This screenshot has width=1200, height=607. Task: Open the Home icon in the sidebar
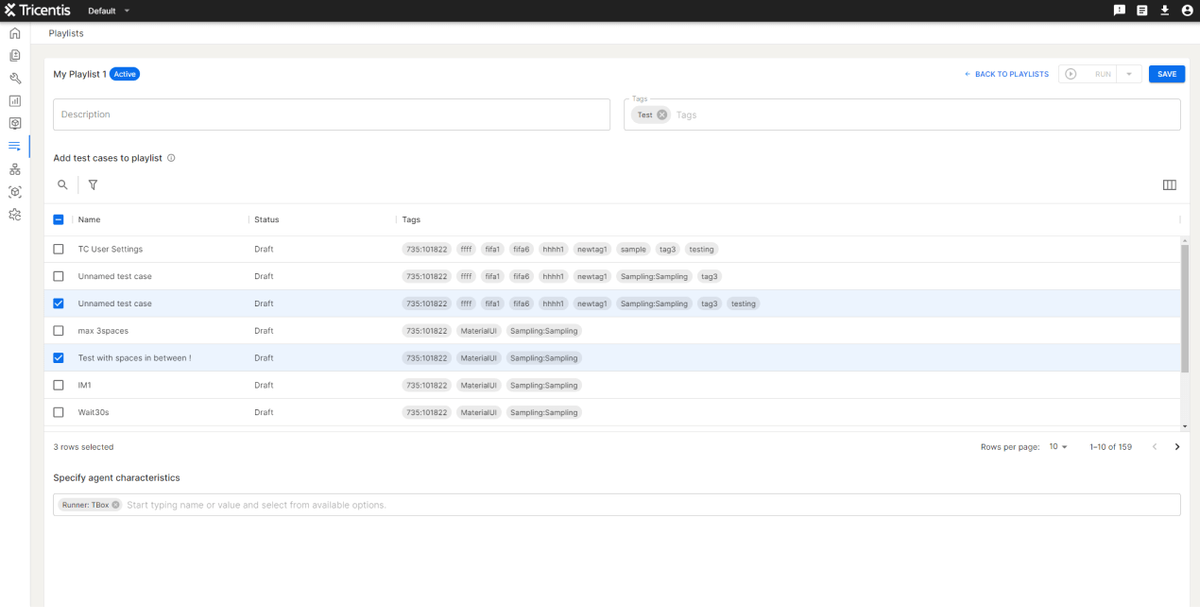14,33
